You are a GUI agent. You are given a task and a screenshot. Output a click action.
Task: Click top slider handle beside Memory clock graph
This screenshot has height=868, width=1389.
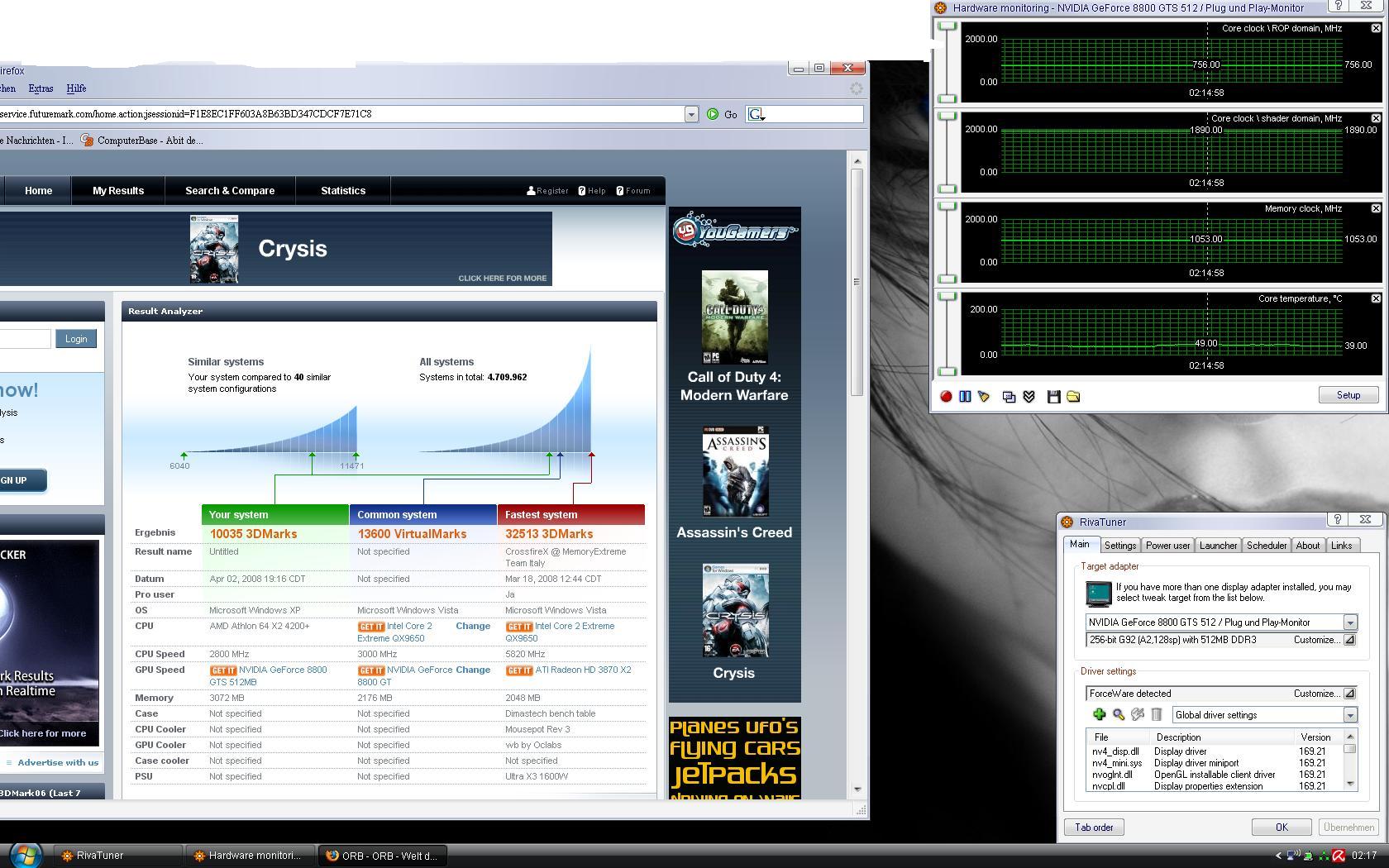point(947,207)
